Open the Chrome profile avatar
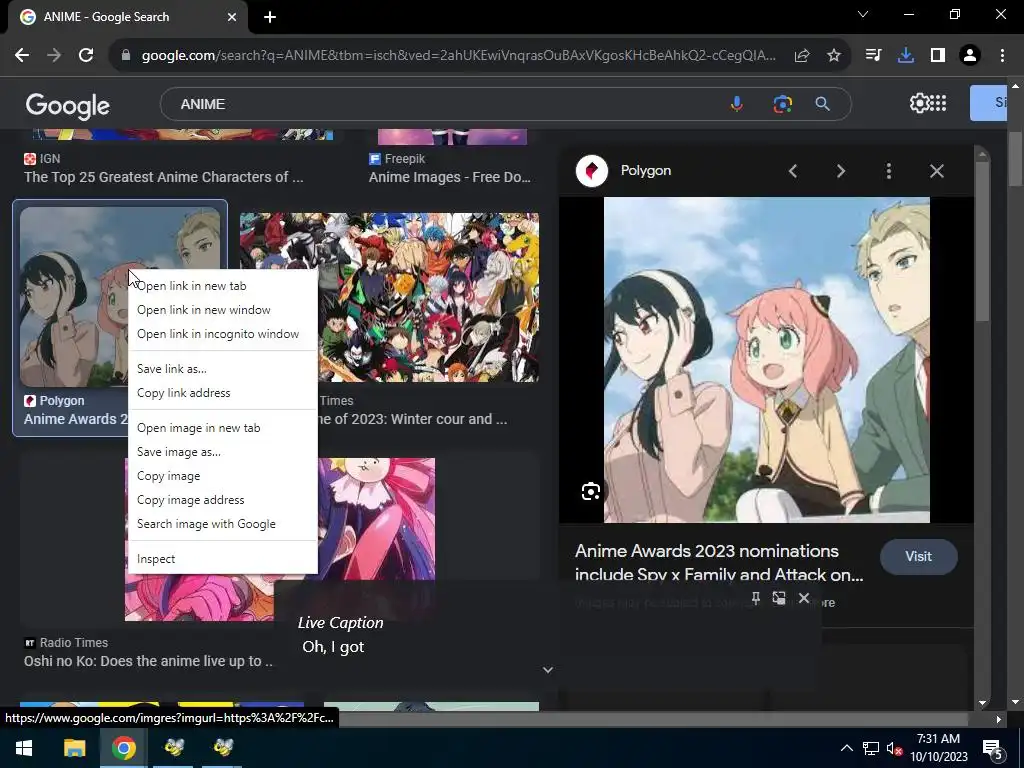1024x768 pixels. 970,56
